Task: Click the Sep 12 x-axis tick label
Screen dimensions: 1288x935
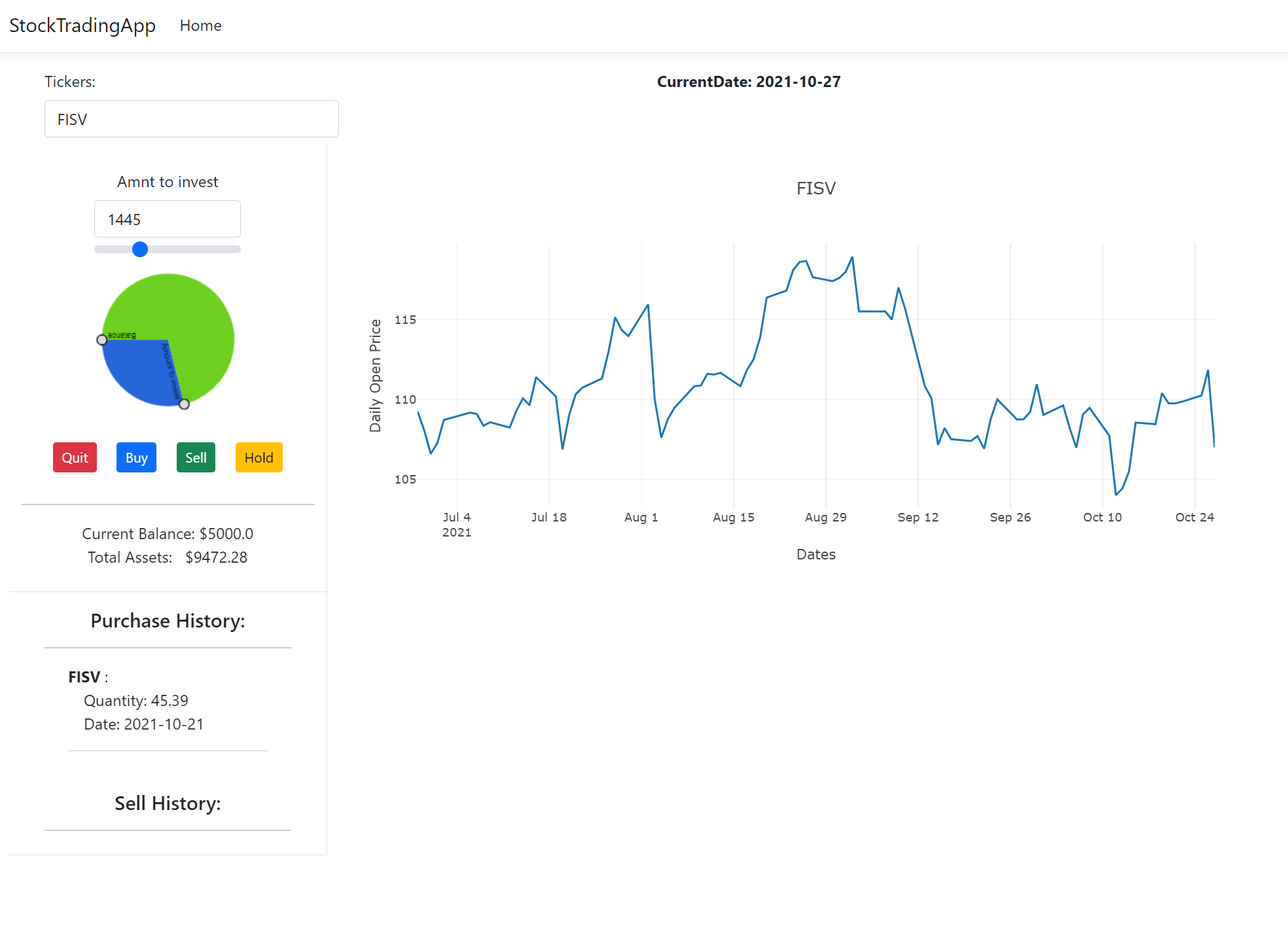Action: coord(918,518)
